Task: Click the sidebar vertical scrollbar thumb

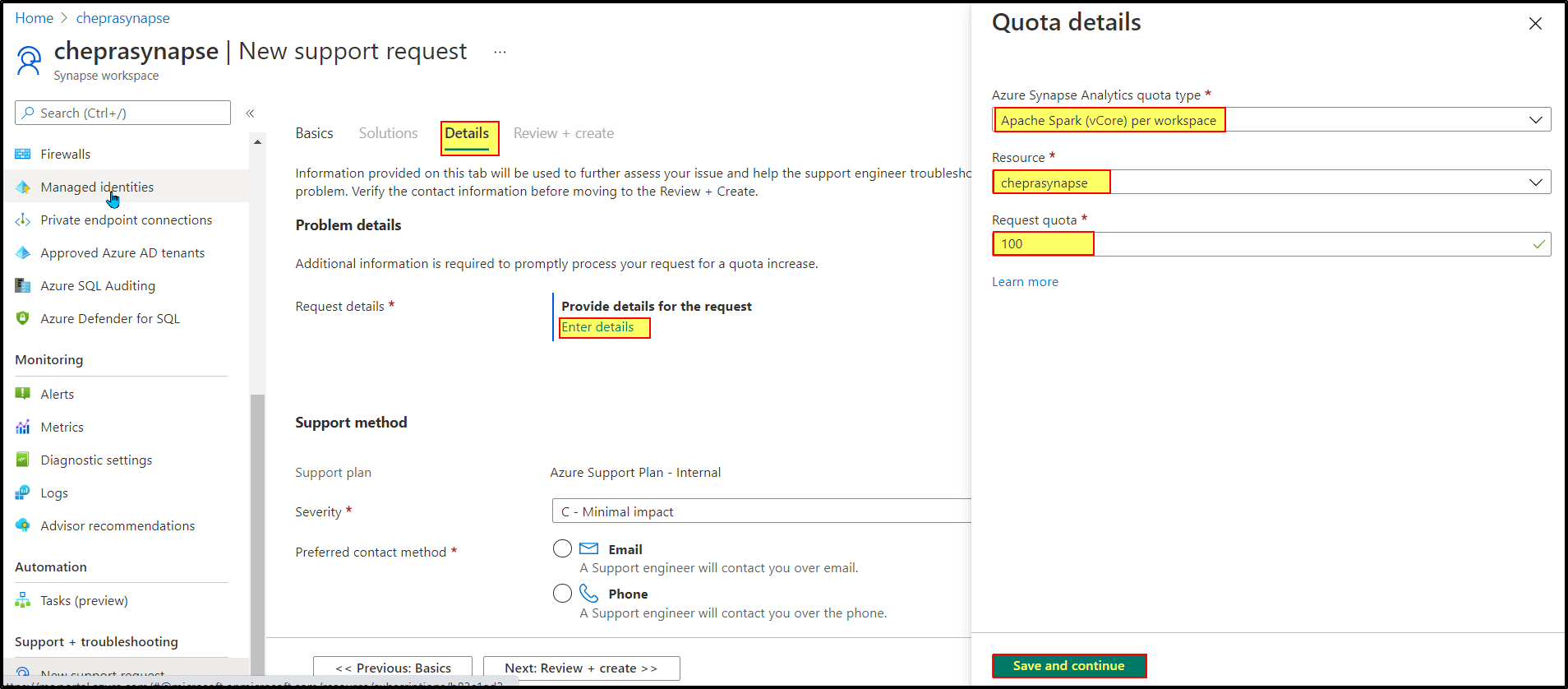Action: click(257, 534)
